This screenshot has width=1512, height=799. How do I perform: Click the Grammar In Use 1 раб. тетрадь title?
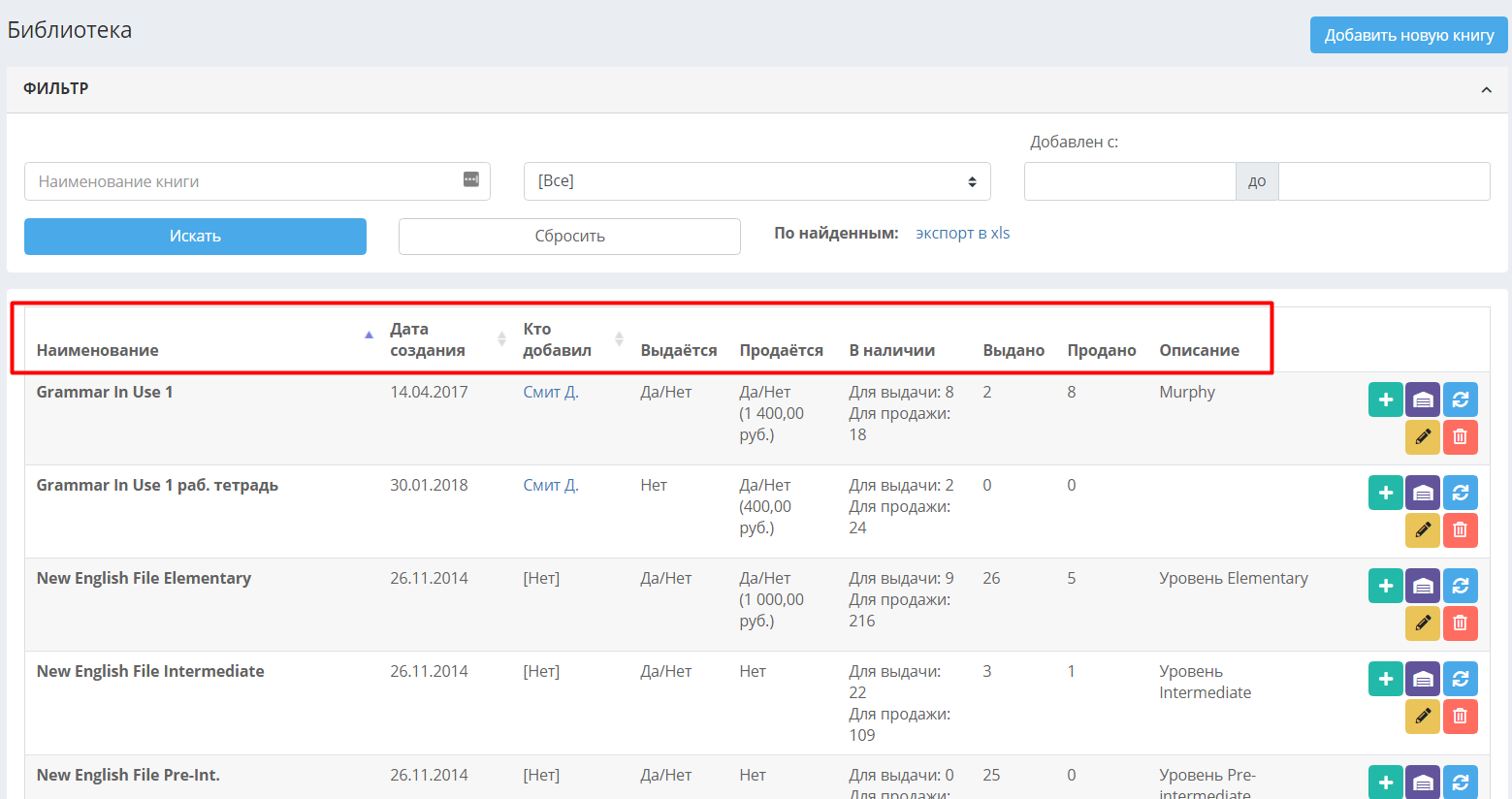click(157, 485)
